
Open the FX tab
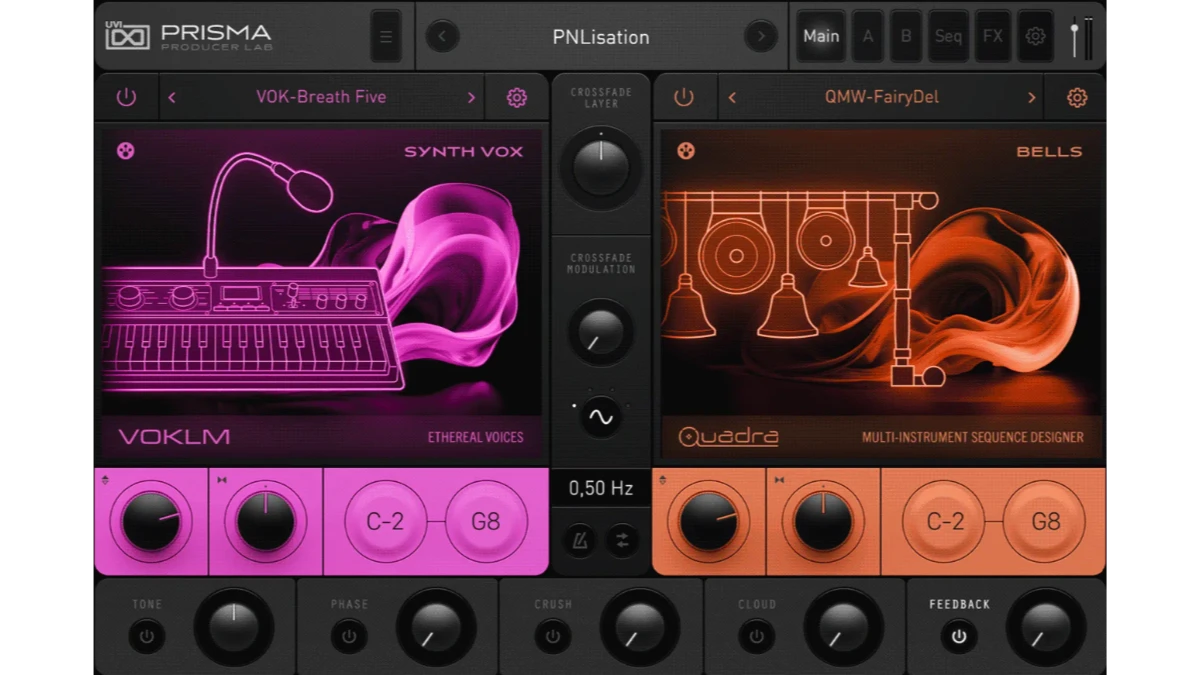coord(992,37)
